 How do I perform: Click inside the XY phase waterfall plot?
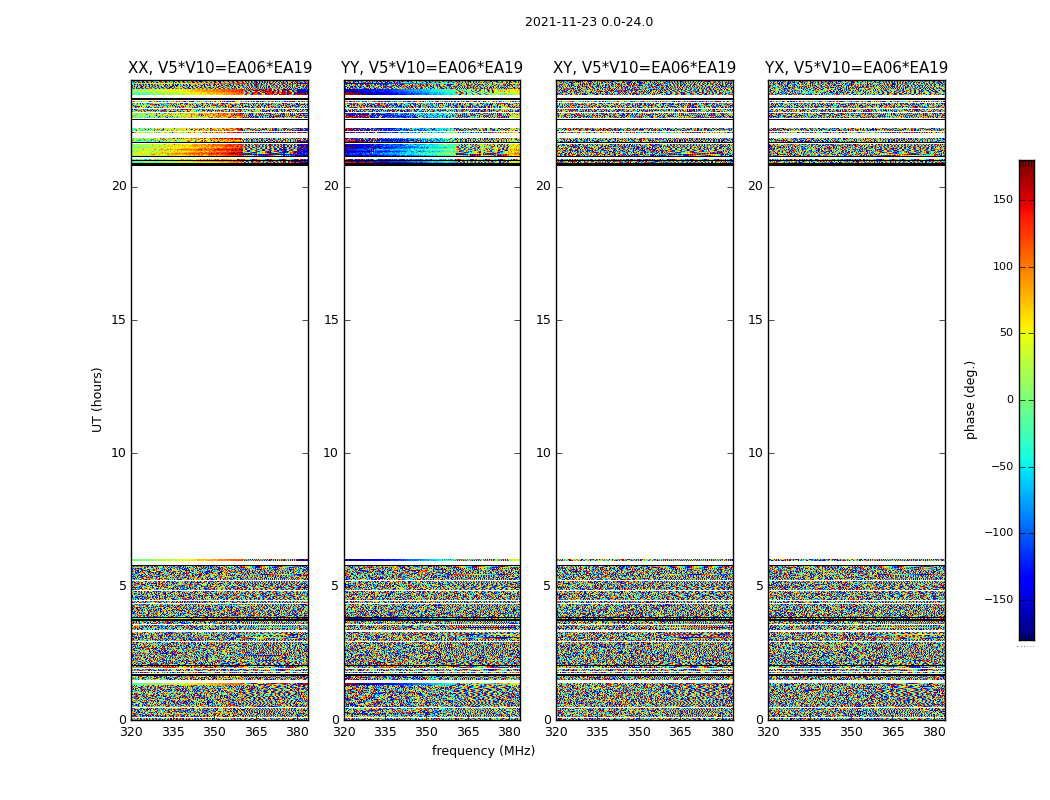[x=644, y=400]
